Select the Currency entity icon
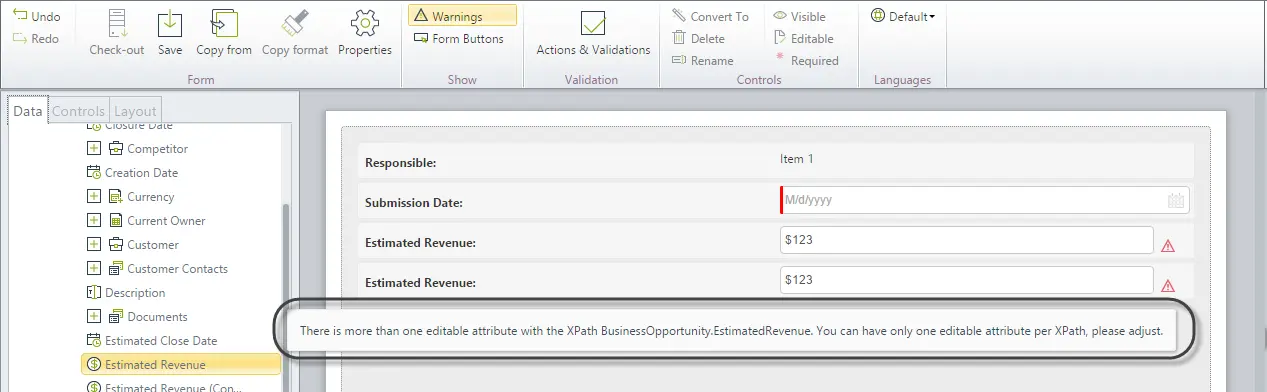 tap(116, 197)
